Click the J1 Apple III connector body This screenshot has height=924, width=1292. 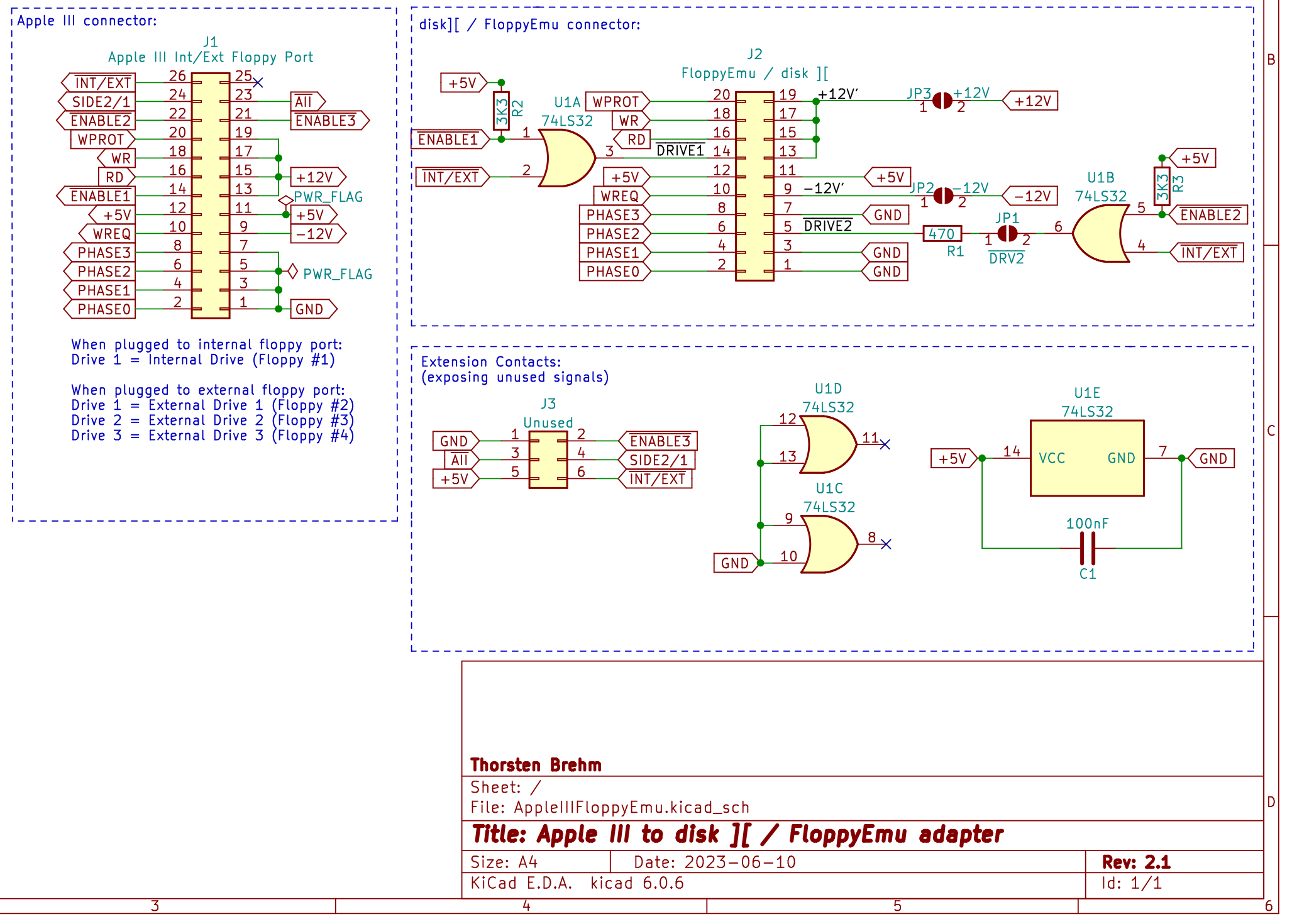(211, 195)
